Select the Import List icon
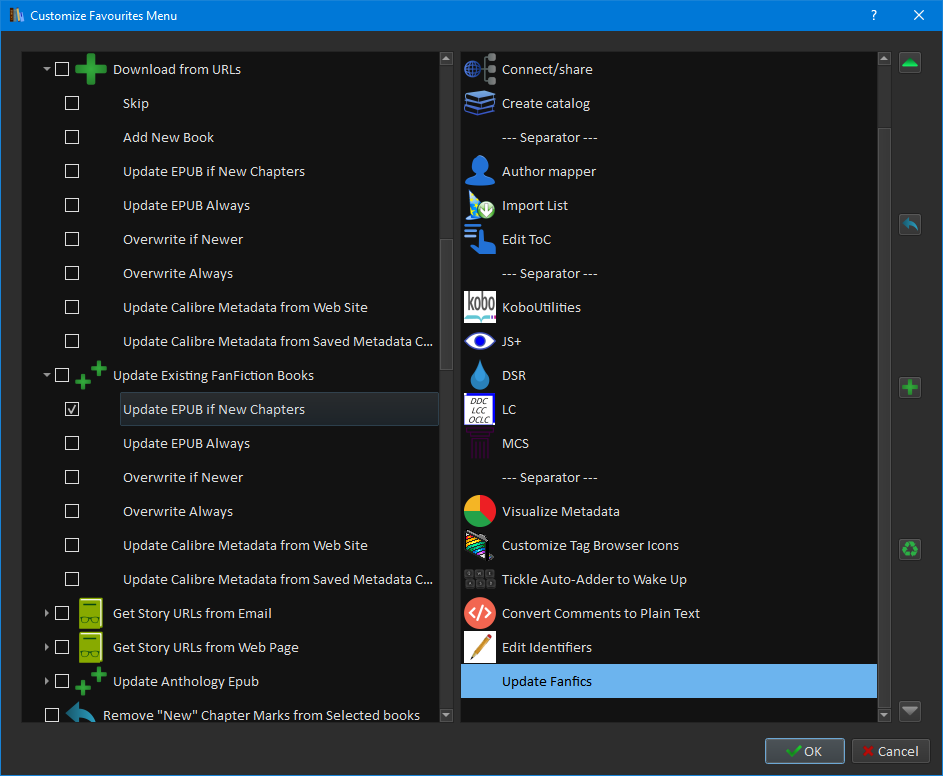 coord(480,205)
